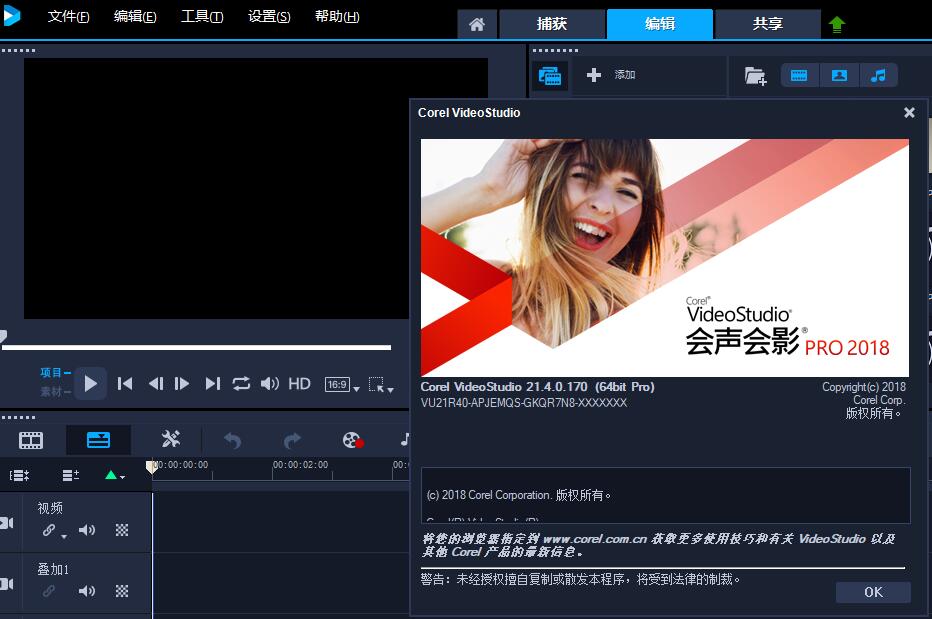Select the 叠加1 track label

pos(53,569)
